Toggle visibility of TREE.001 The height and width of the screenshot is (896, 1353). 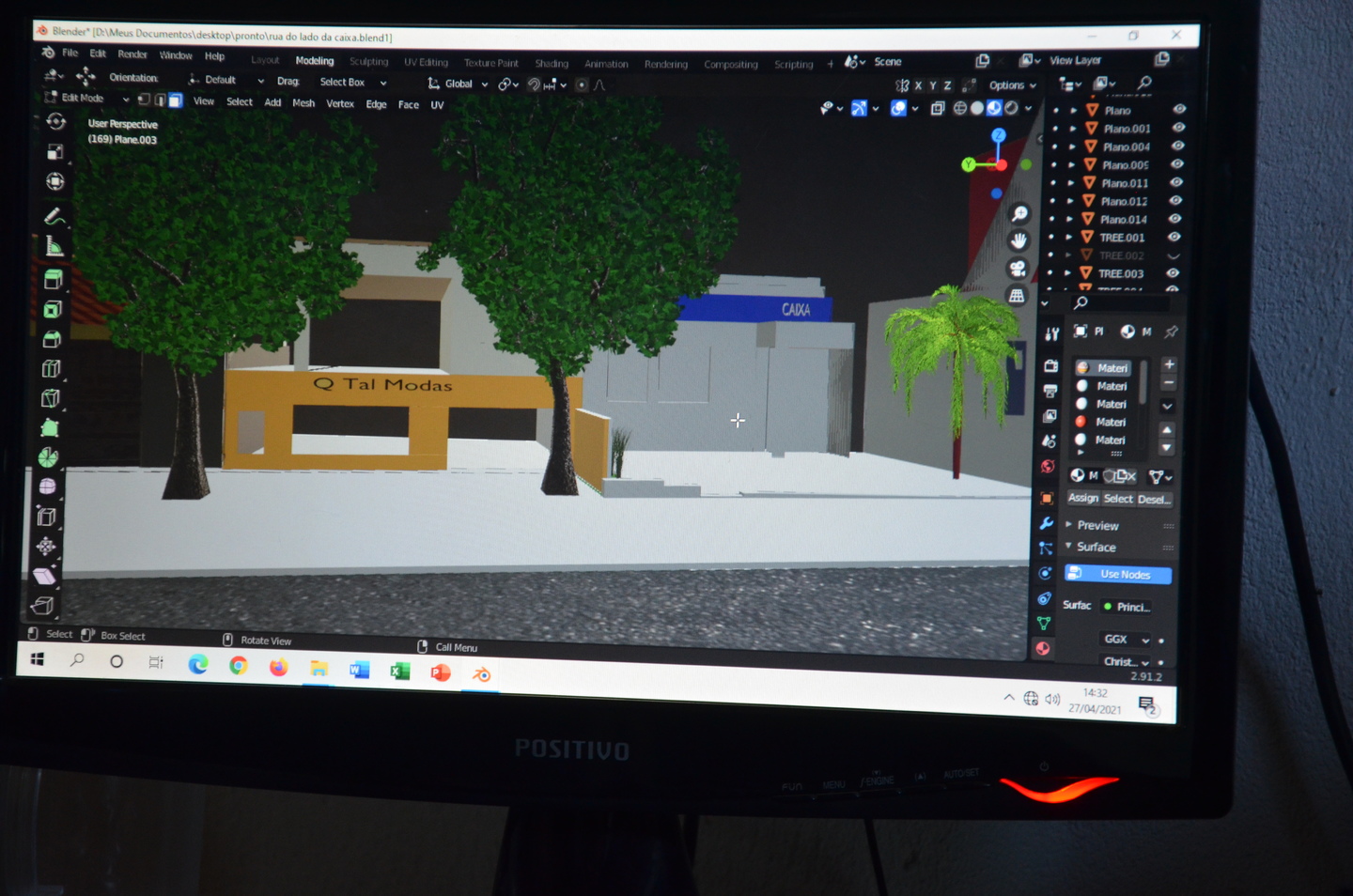[x=1174, y=237]
